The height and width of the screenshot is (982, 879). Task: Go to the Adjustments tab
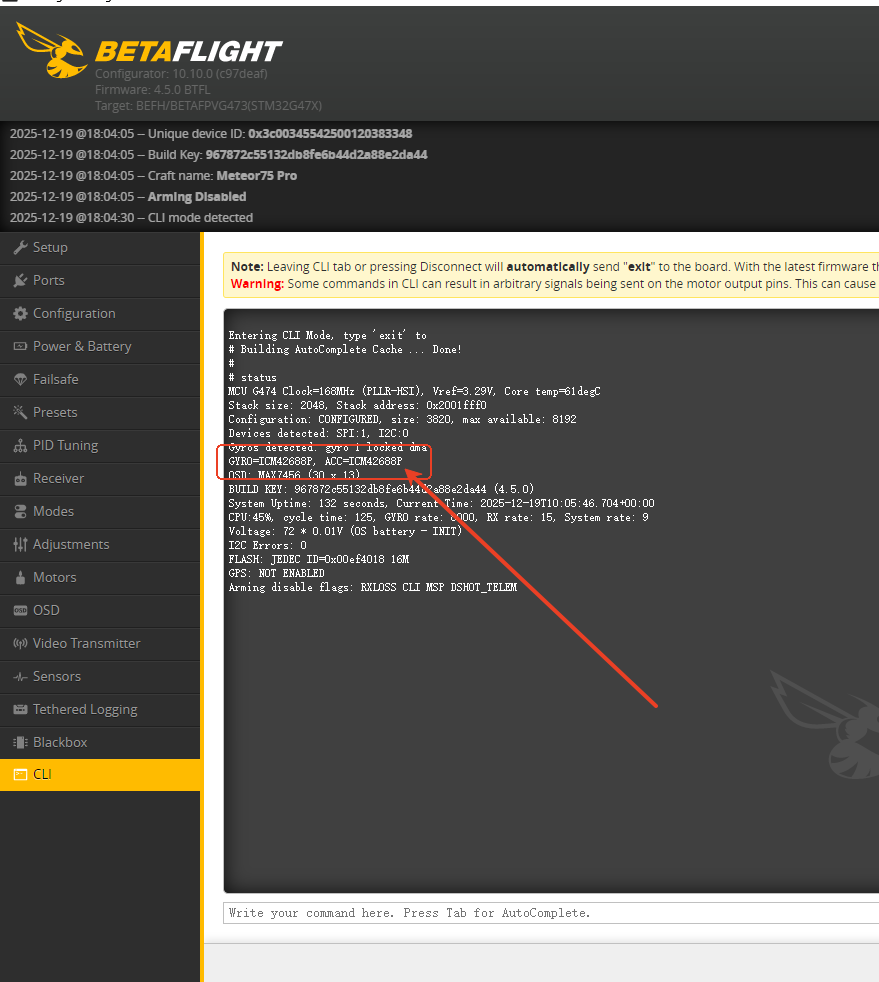100,544
